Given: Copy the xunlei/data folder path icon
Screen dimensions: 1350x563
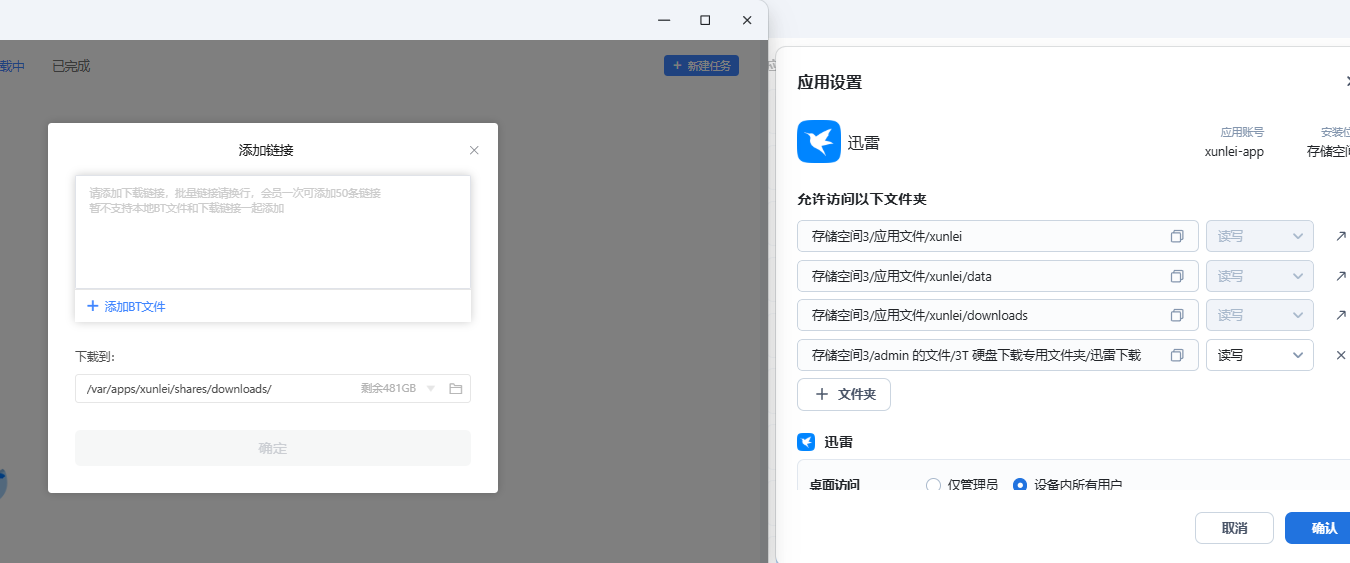Looking at the screenshot, I should click(x=1177, y=276).
